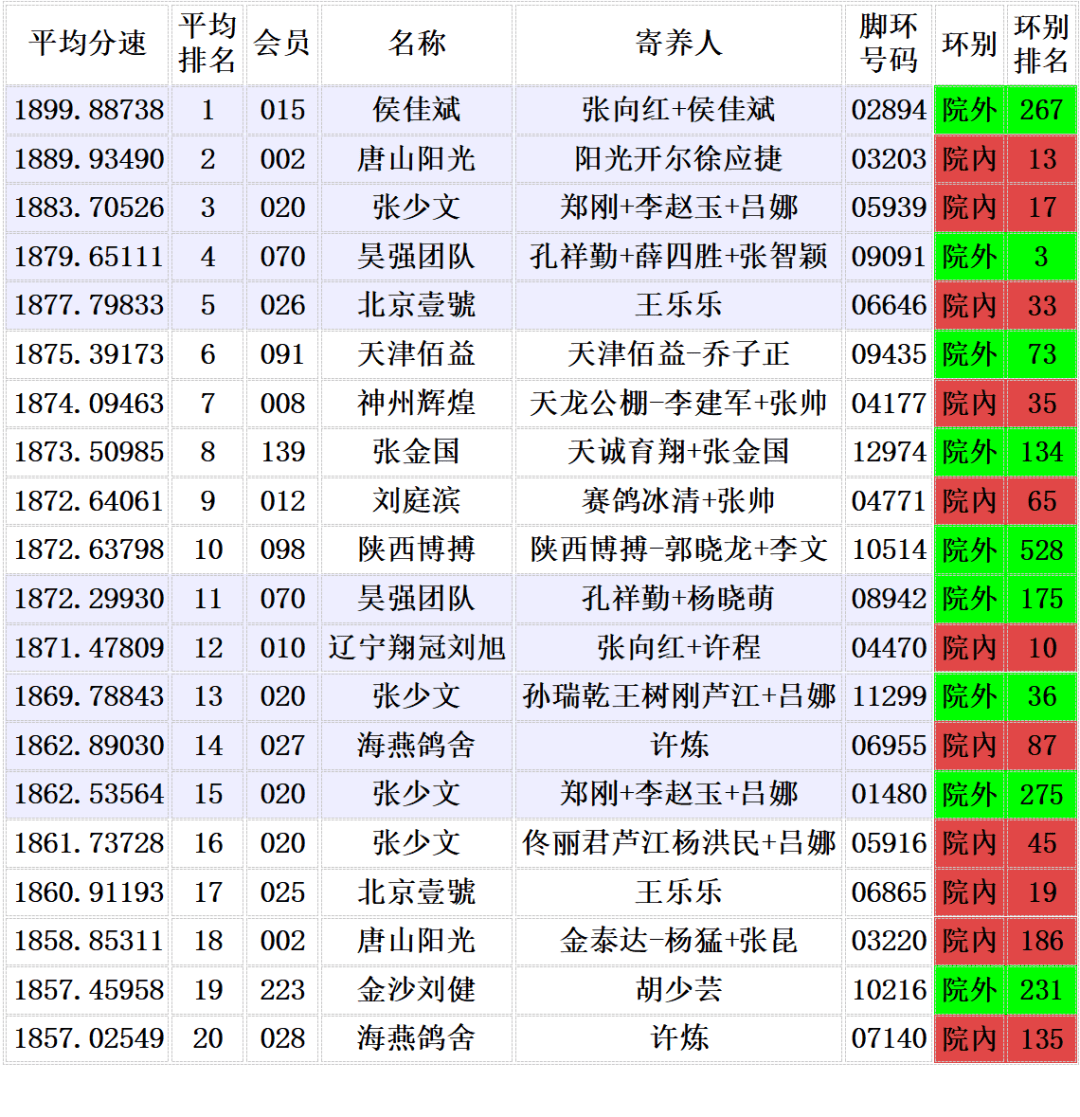Click owner cell 天津佰益-乔子正
The width and height of the screenshot is (1080, 1117).
coord(678,355)
